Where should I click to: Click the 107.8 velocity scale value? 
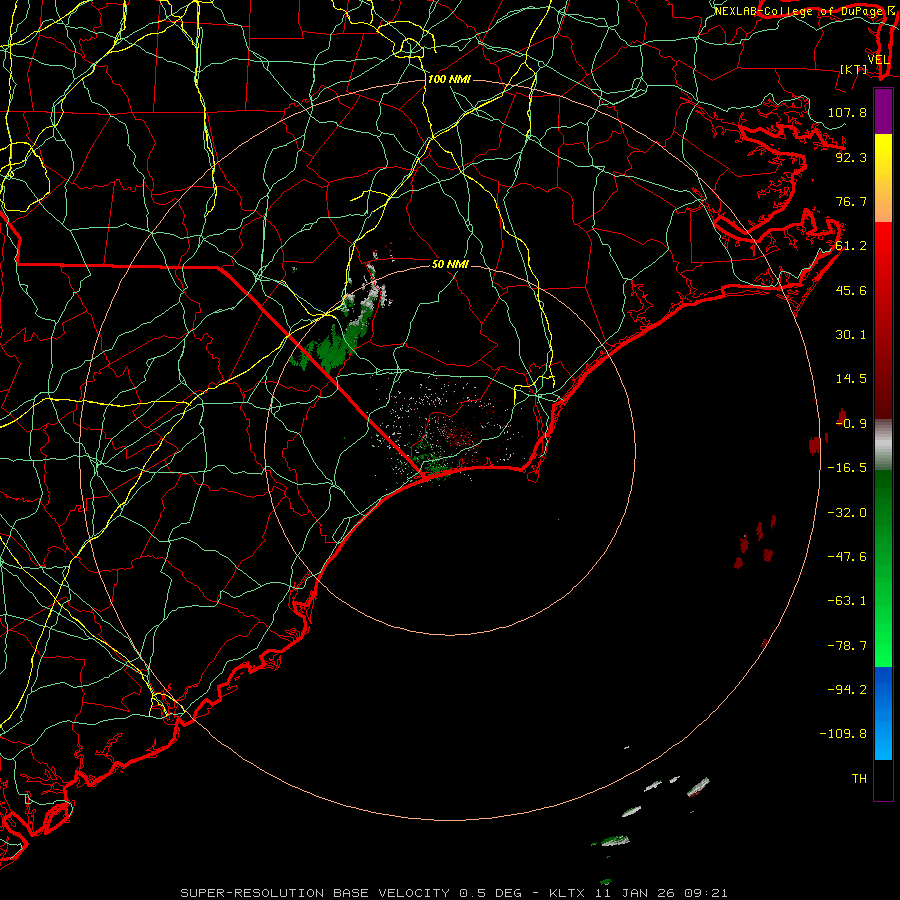tap(847, 112)
